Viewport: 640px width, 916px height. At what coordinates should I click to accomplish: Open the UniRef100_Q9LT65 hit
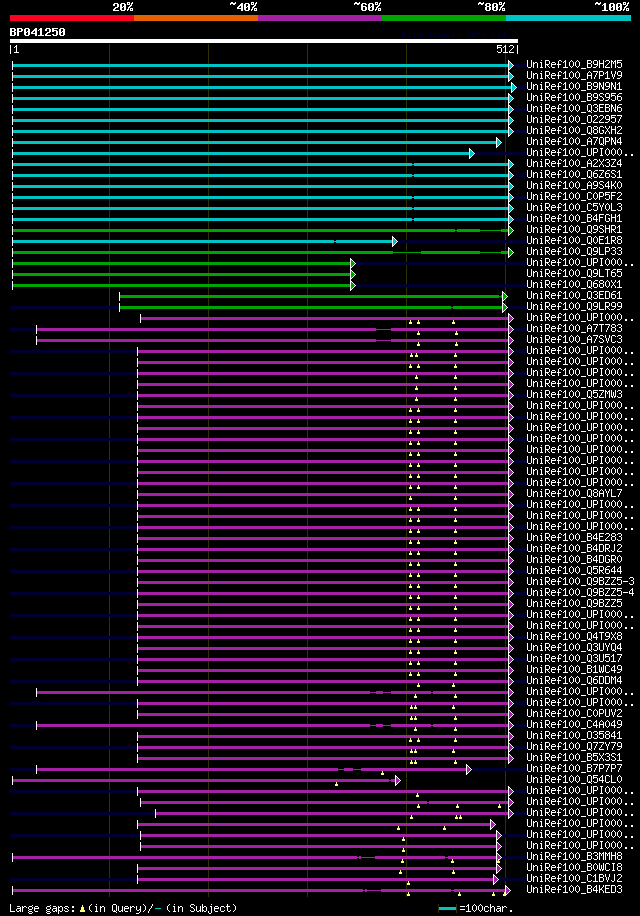click(x=574, y=273)
